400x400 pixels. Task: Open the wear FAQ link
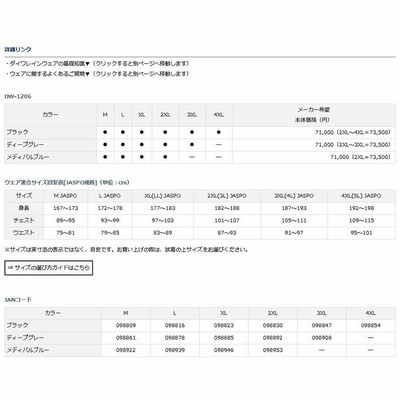point(49,73)
